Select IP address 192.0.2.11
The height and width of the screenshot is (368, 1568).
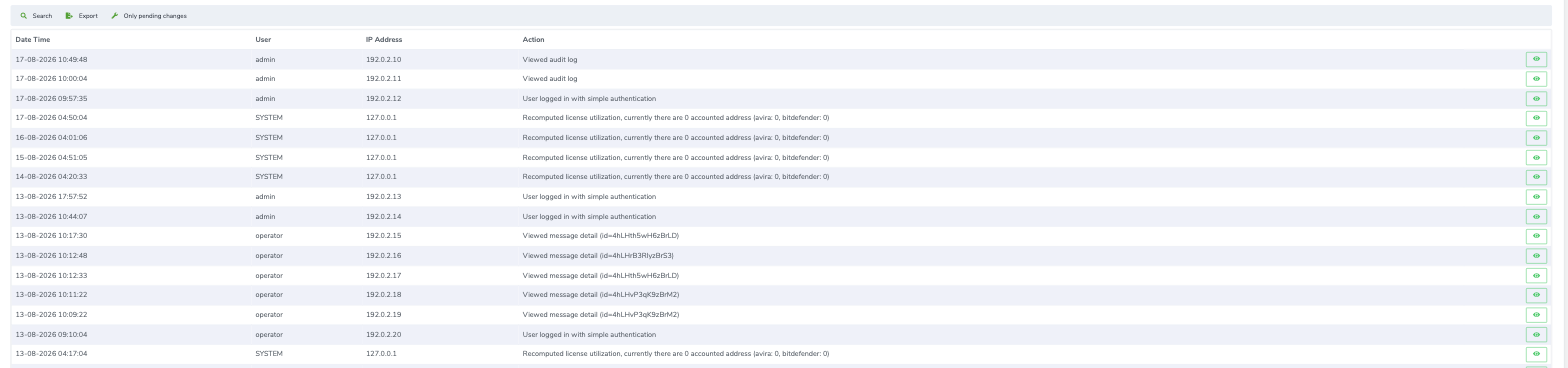[383, 79]
